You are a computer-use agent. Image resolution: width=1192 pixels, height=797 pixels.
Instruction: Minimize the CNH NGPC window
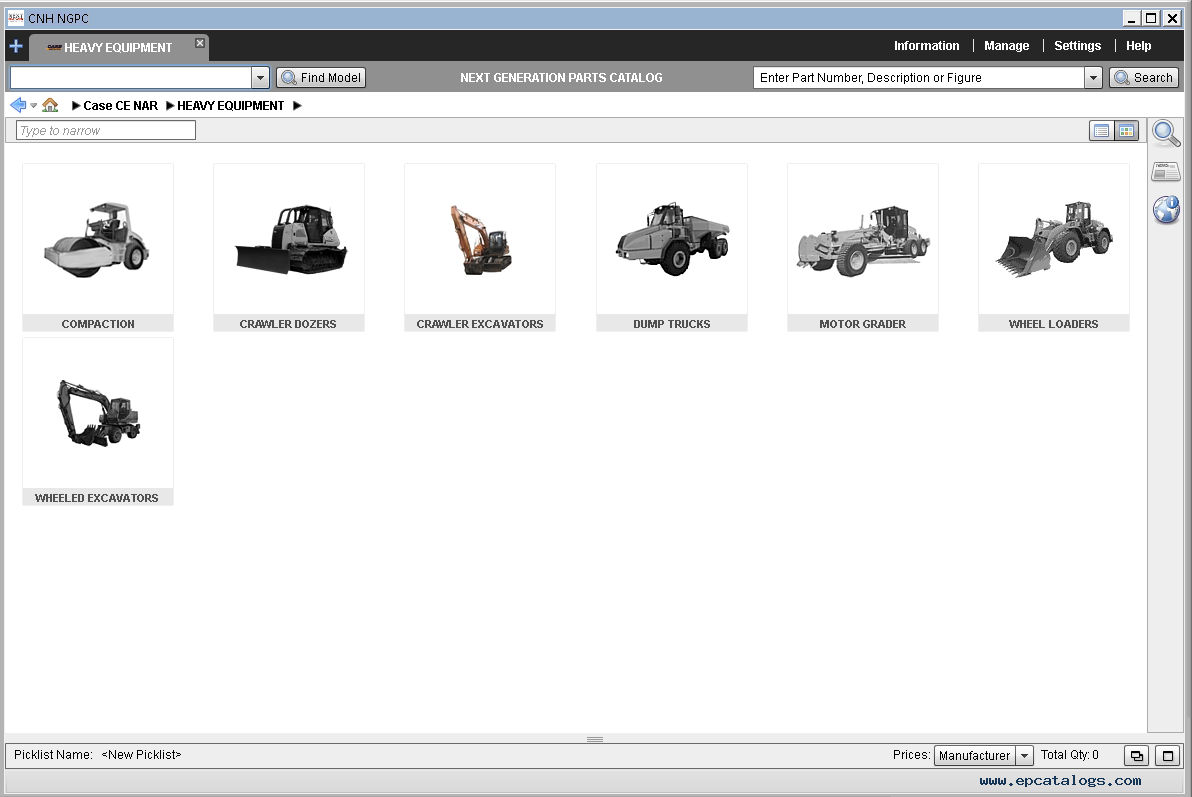pyautogui.click(x=1131, y=18)
